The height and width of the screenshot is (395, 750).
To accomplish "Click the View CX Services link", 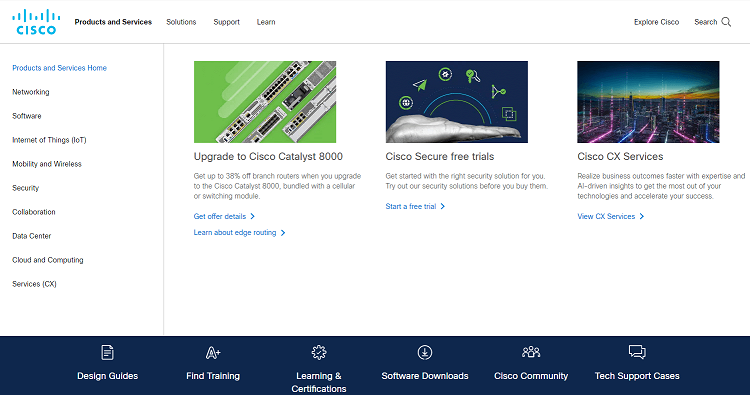I will point(606,217).
